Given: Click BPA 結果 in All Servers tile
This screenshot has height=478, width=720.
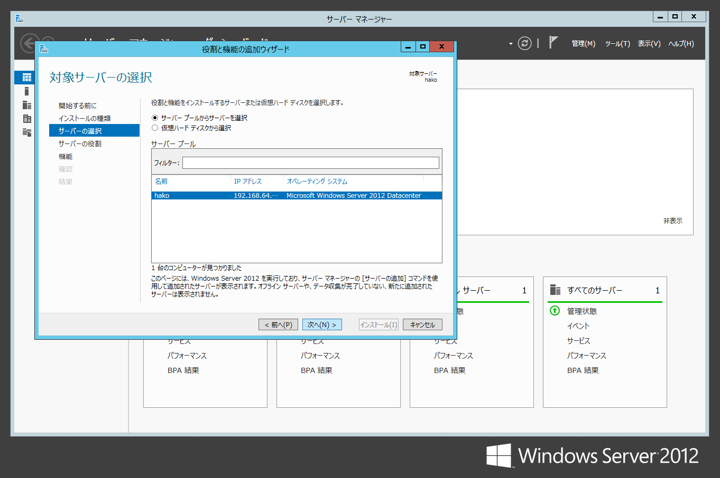Looking at the screenshot, I should click(583, 370).
